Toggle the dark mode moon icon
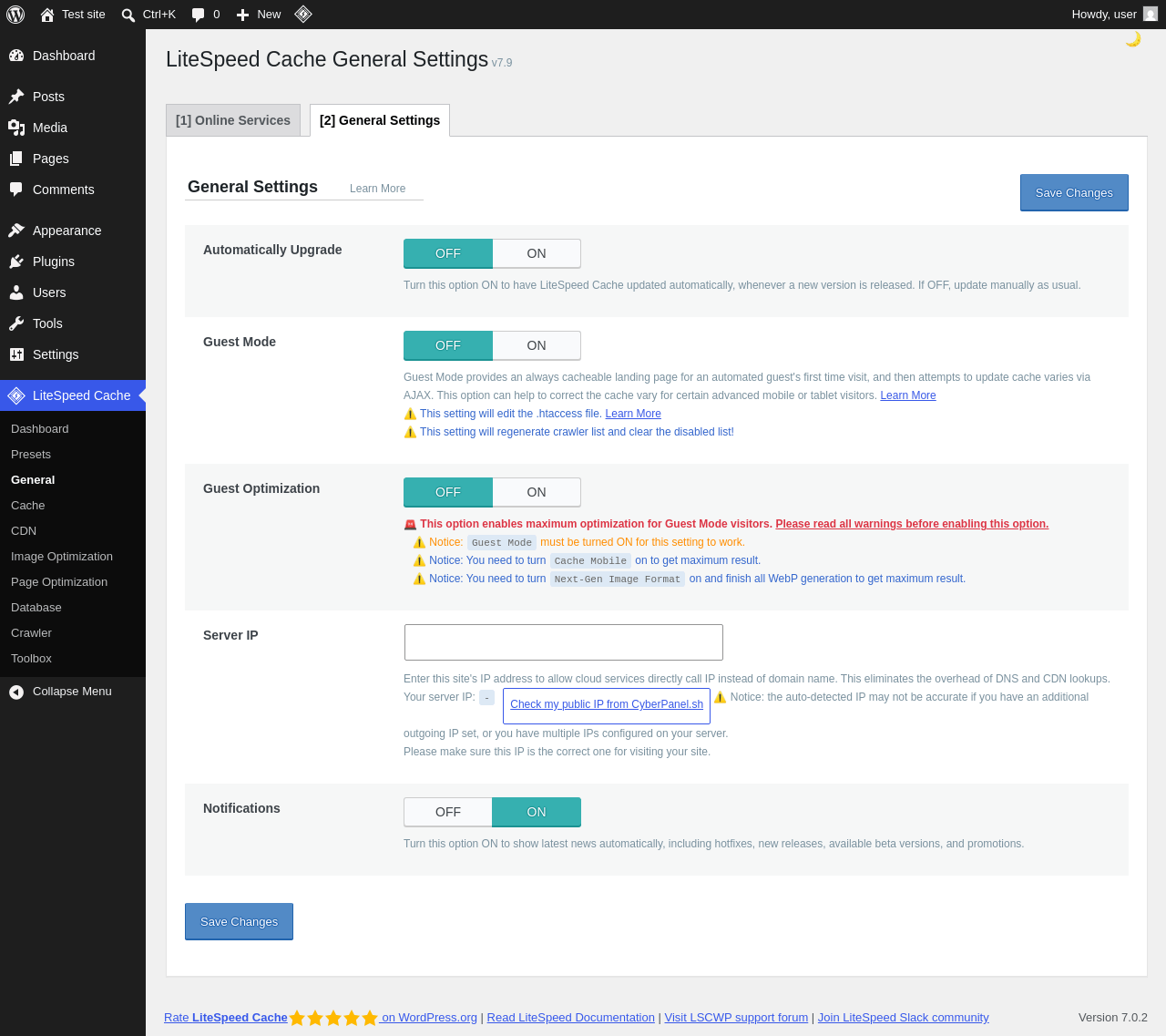 pos(1133,39)
